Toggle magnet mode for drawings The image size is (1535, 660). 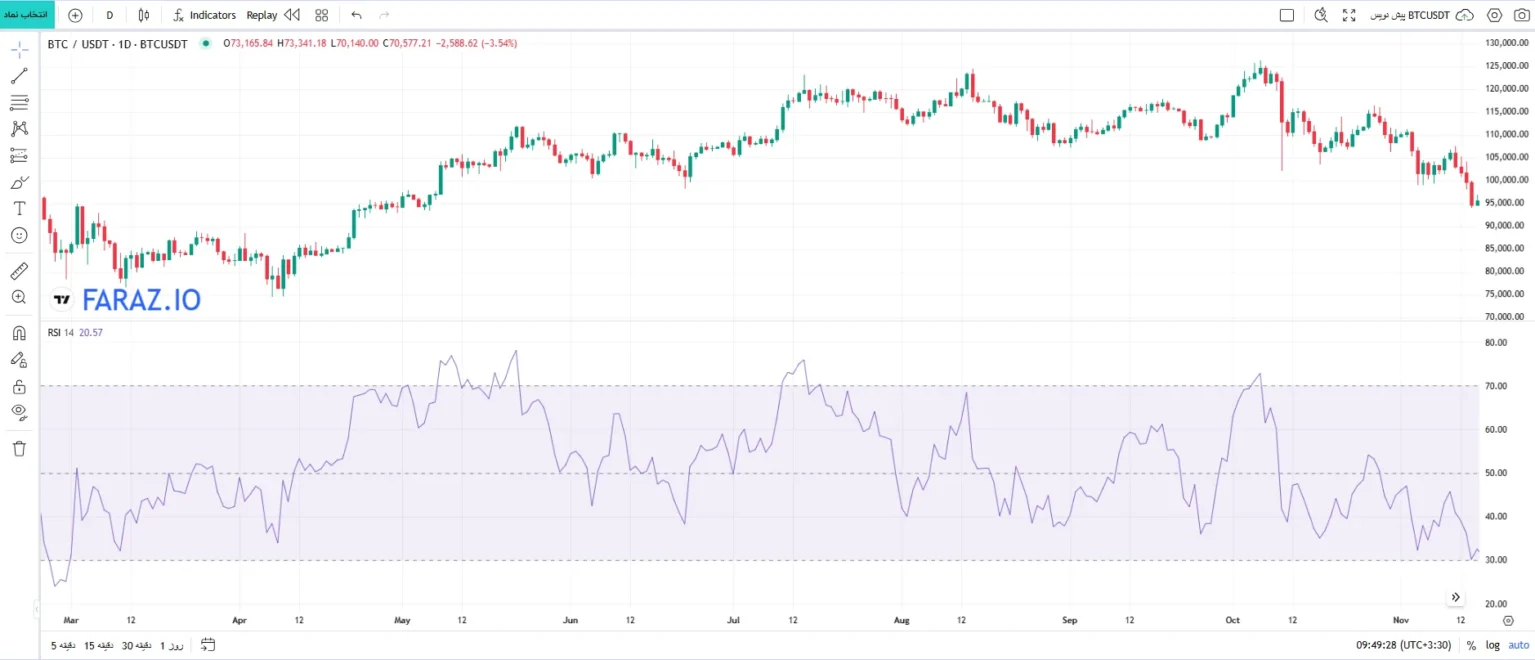pyautogui.click(x=19, y=331)
